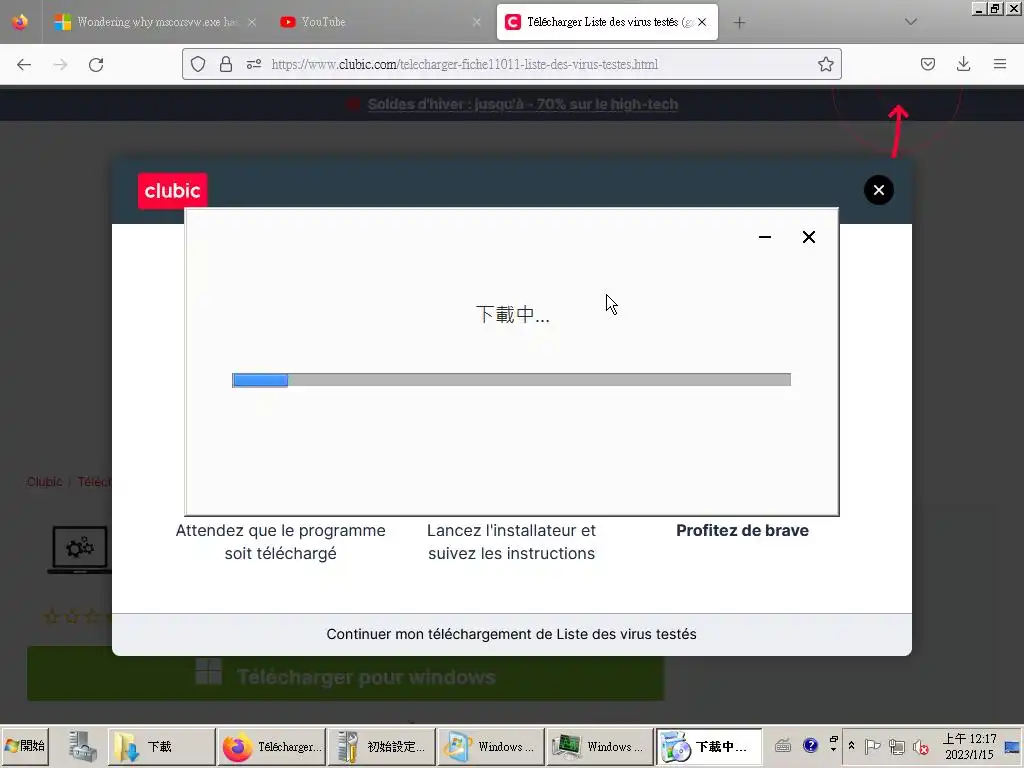
Task: Click the software gear laptop thumbnail
Action: point(80,549)
